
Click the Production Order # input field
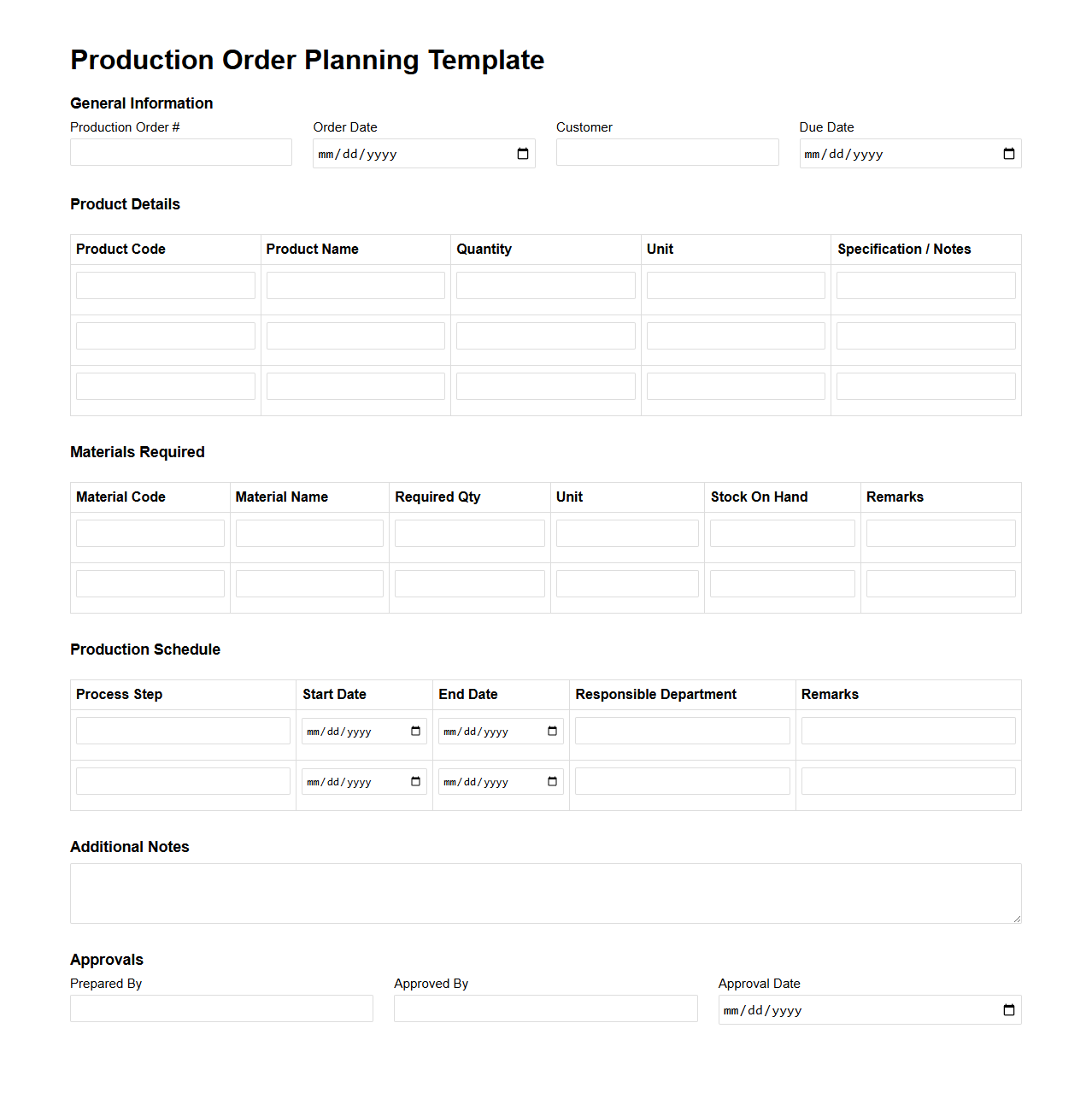tap(180, 152)
